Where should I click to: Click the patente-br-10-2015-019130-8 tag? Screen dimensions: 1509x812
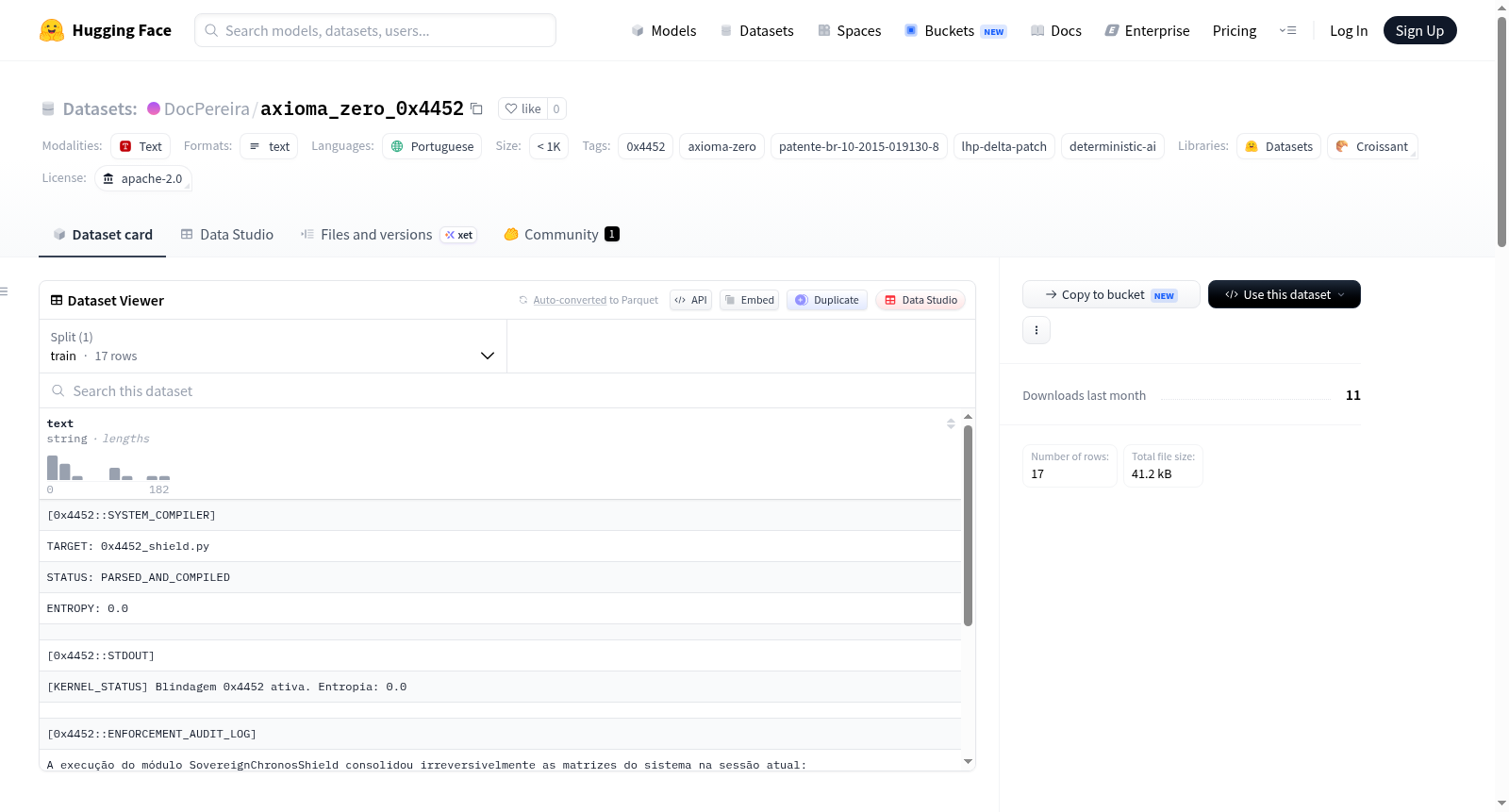click(x=859, y=146)
